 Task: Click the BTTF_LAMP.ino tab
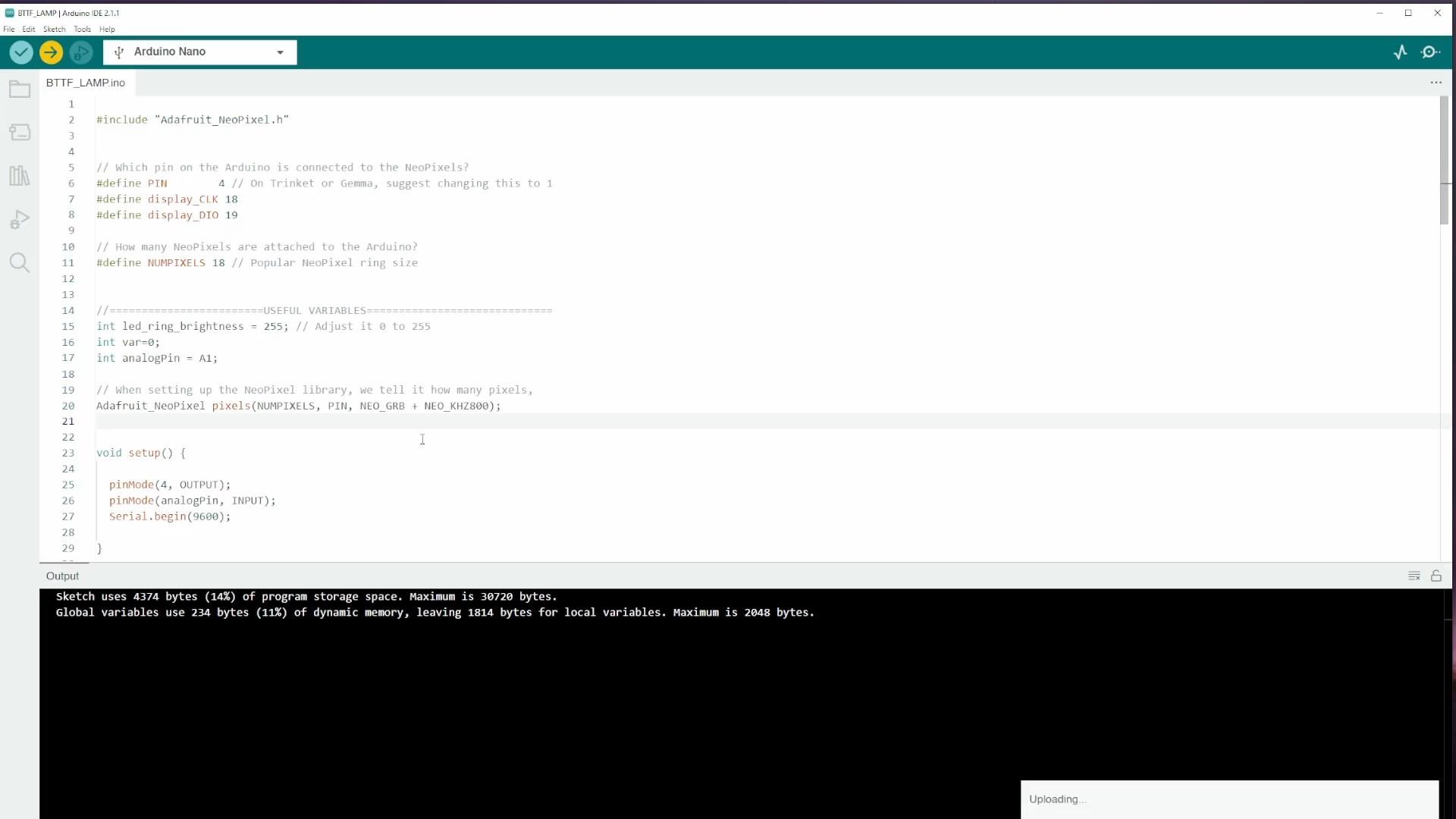point(85,82)
